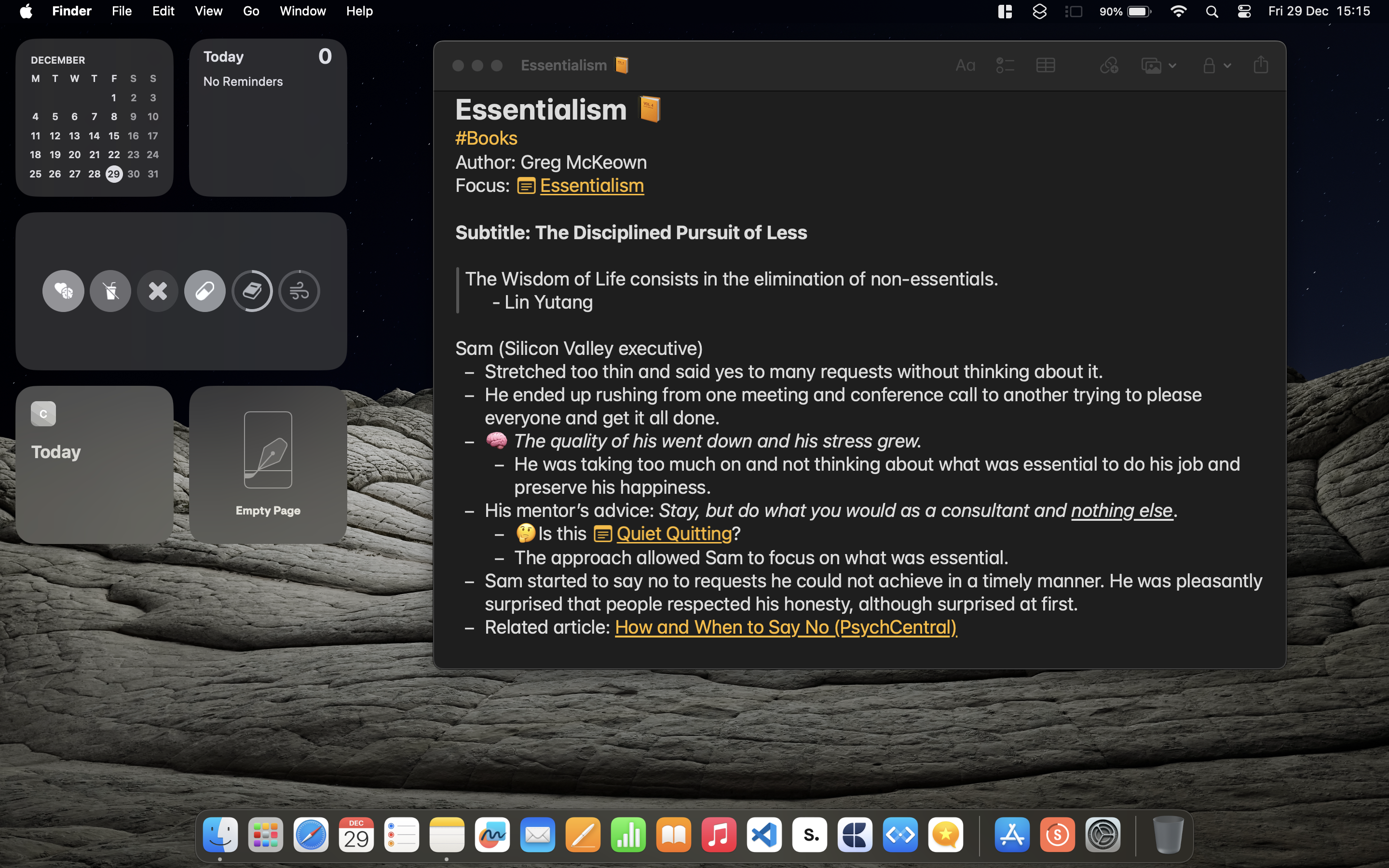Expand the lock note dropdown arrow
Image resolution: width=1389 pixels, height=868 pixels.
pos(1227,66)
